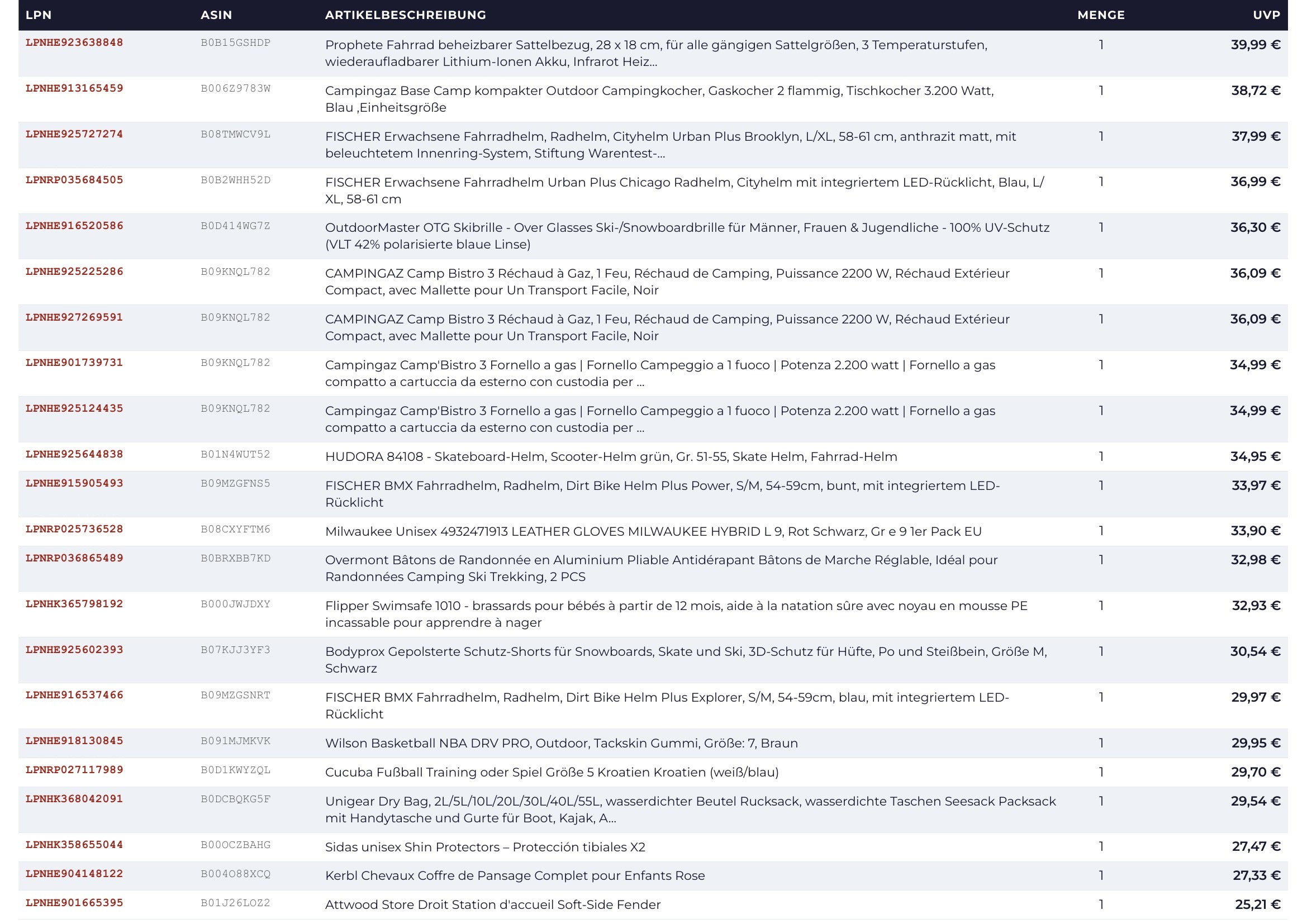
Task: Select LPN code LPNHK368042091
Action: tap(74, 799)
